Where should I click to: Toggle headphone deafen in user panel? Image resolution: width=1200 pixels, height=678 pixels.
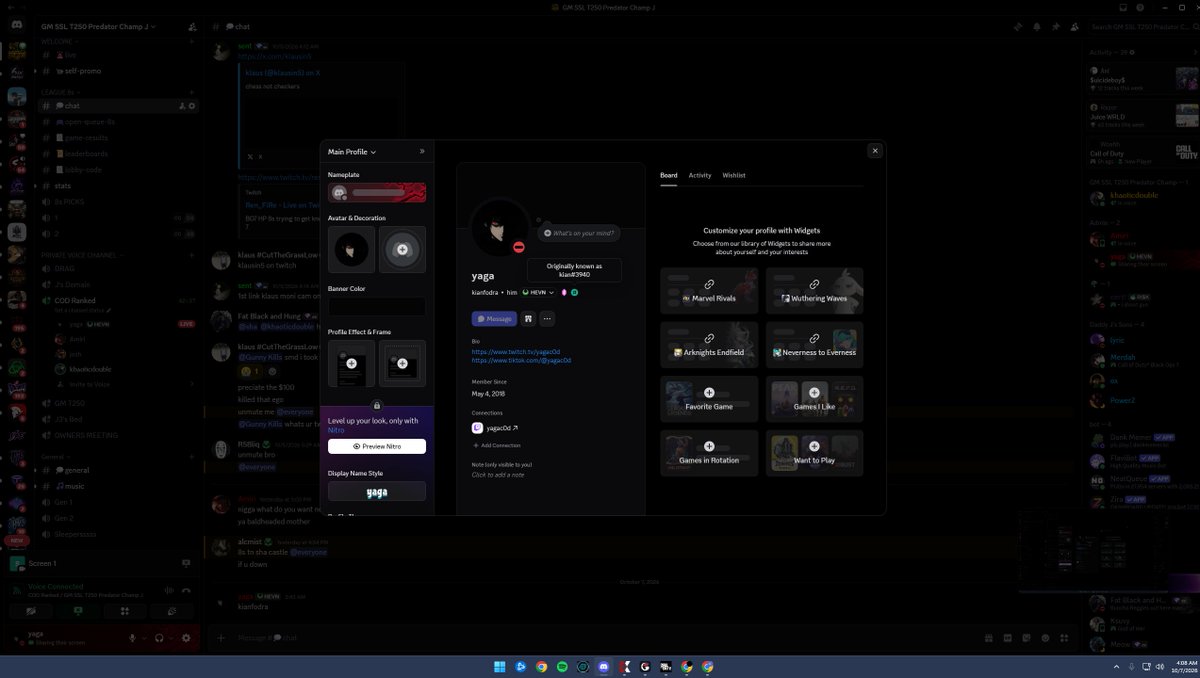159,638
